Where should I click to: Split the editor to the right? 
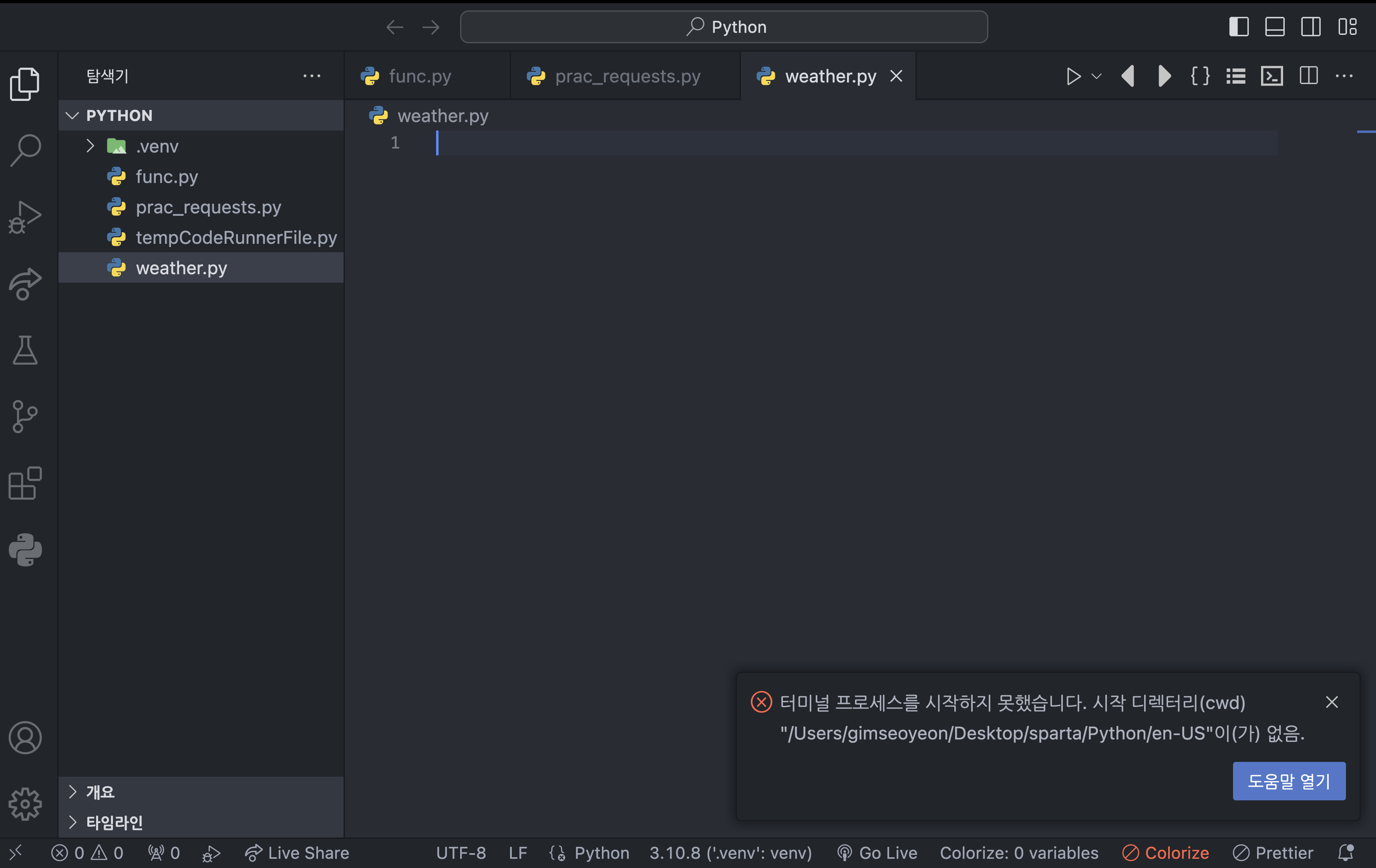1308,76
